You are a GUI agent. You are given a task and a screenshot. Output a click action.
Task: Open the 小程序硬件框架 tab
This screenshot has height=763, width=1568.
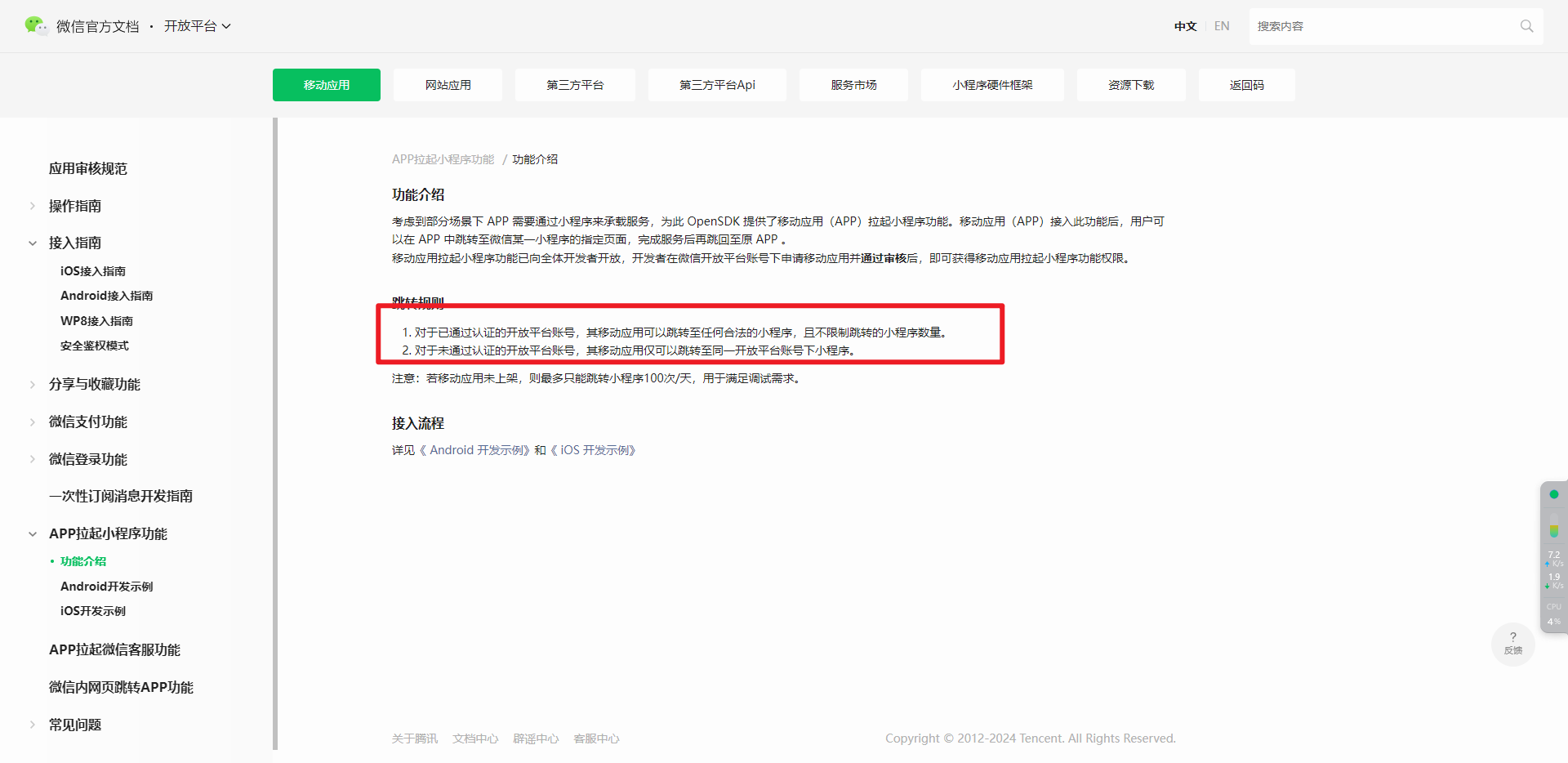[x=992, y=85]
